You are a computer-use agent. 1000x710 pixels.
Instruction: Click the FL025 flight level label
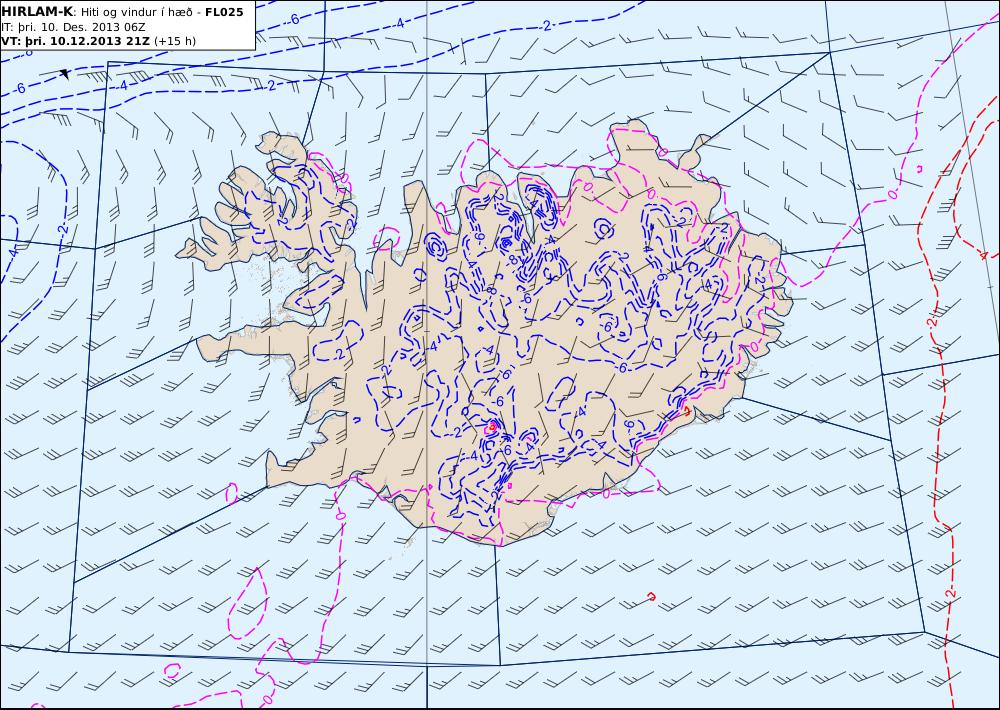224,12
